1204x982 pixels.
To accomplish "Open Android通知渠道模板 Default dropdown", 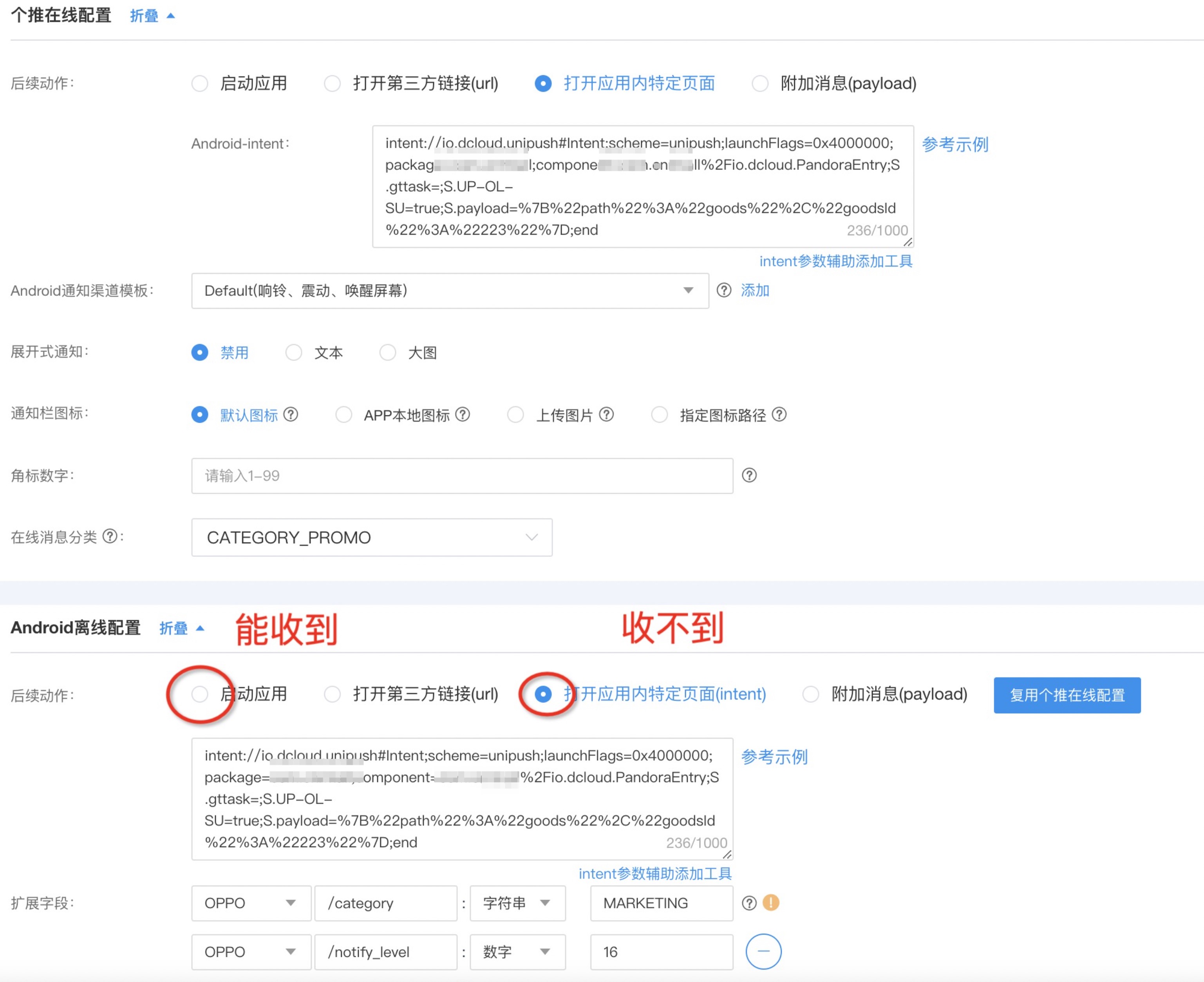I will (450, 291).
